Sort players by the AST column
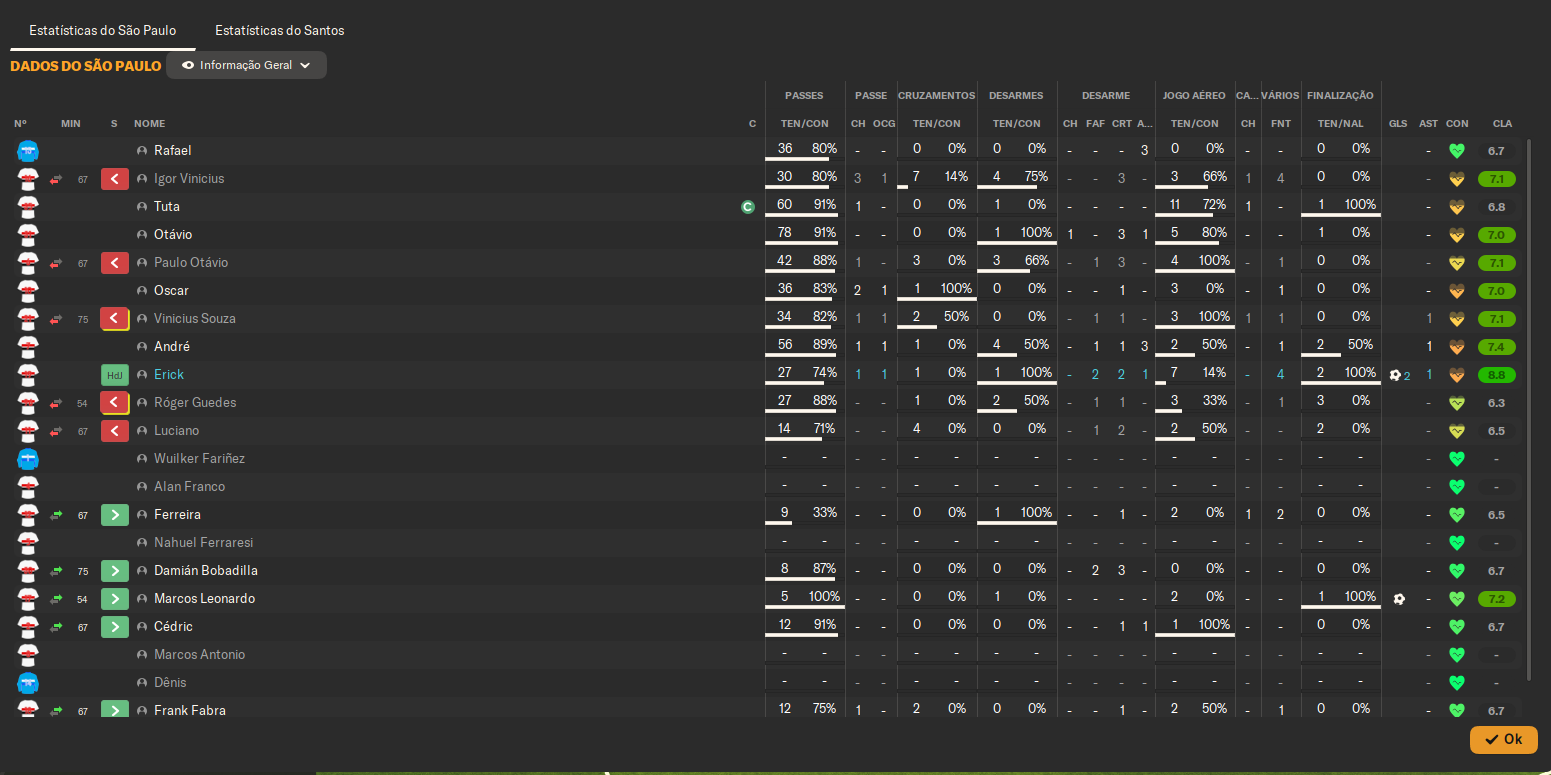 (x=1428, y=124)
